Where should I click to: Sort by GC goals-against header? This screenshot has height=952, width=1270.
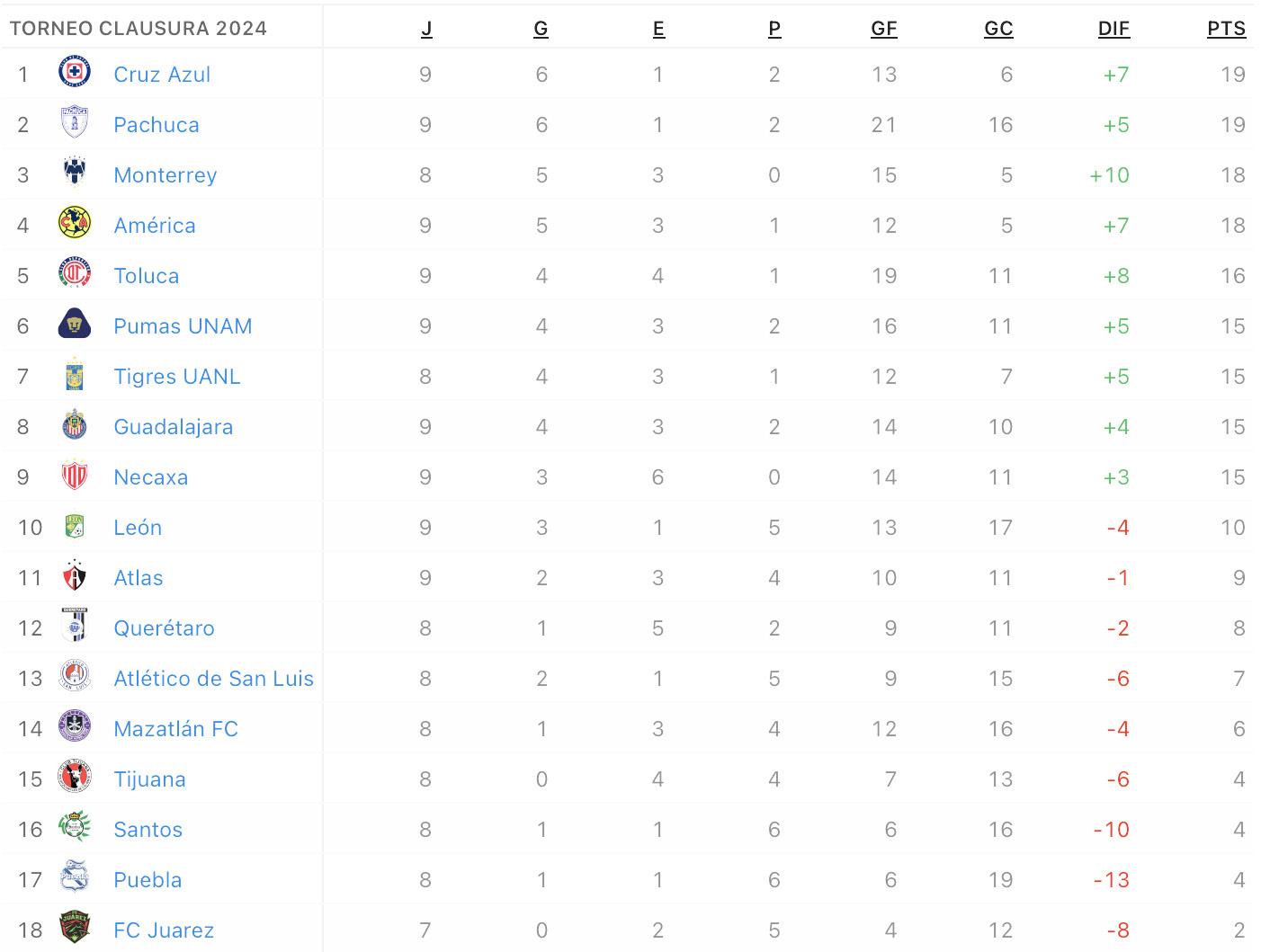coord(998,29)
